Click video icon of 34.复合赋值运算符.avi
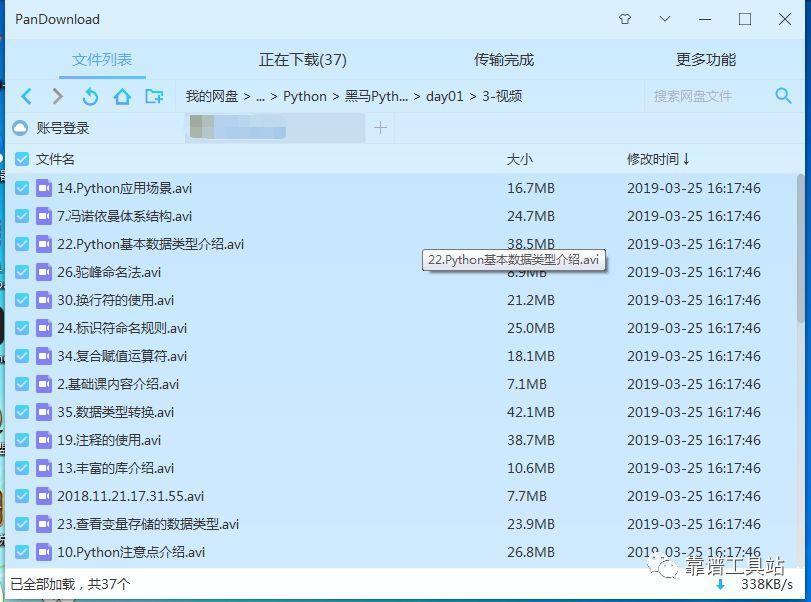811x602 pixels. click(44, 356)
